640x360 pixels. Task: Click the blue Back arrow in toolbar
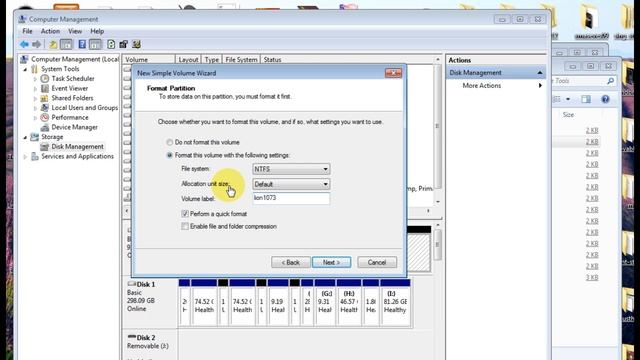(x=24, y=44)
